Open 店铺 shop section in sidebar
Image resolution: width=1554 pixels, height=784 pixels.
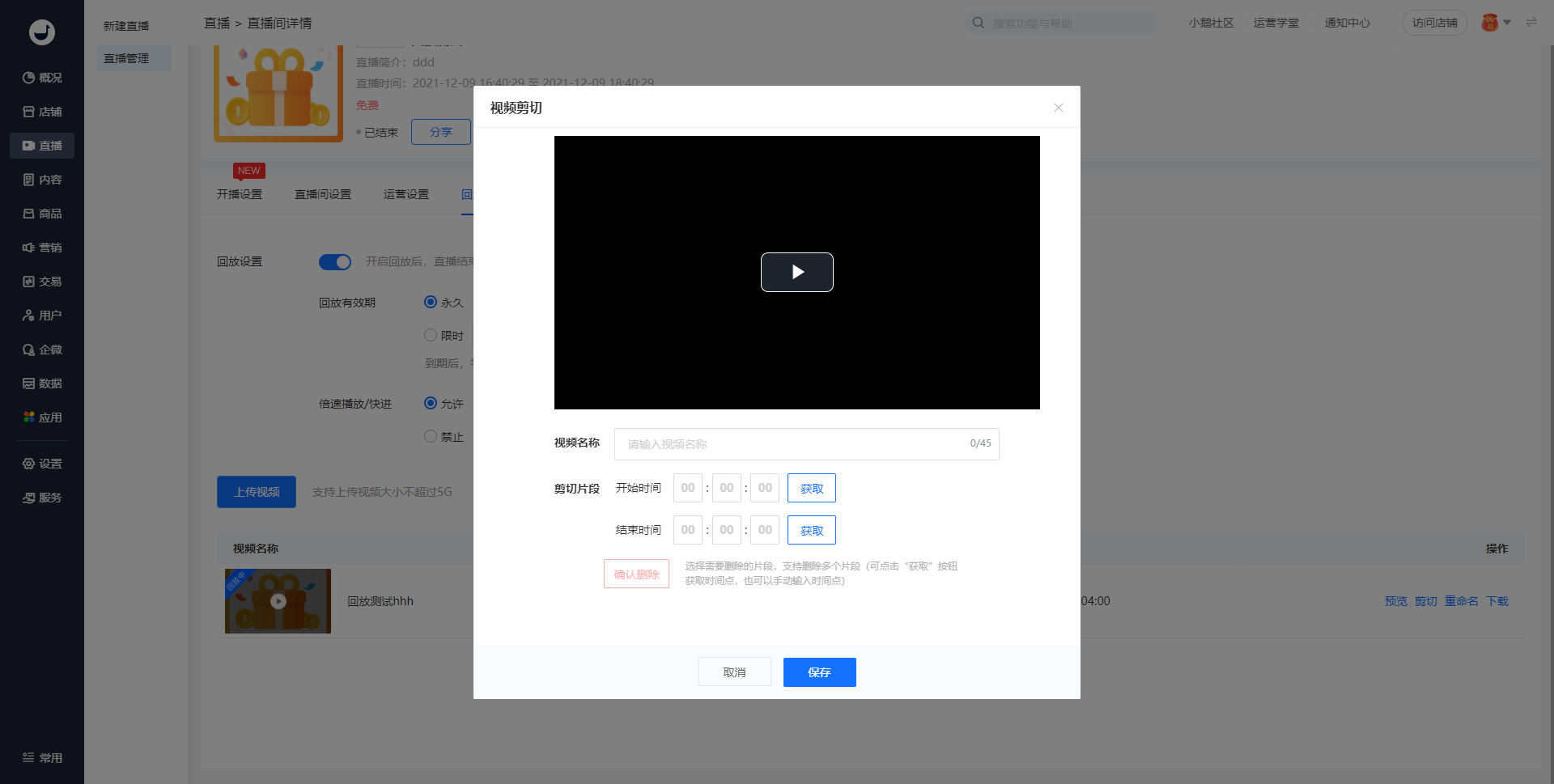[x=42, y=112]
